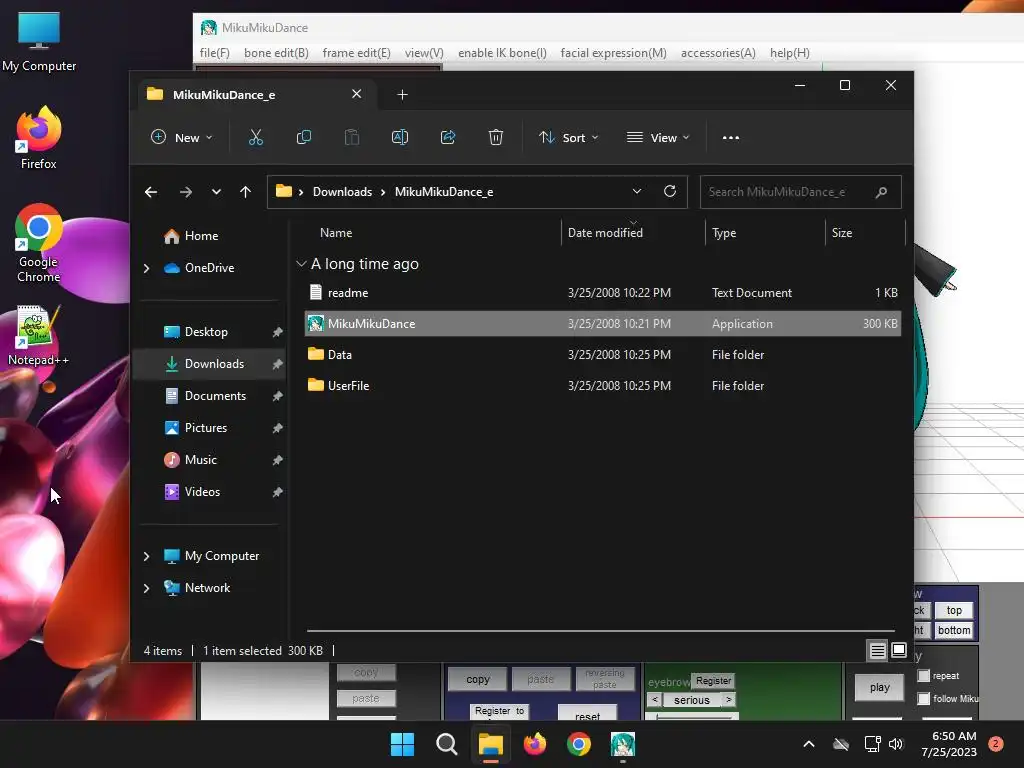Viewport: 1024px width, 768px height.
Task: Click the Cut icon in Explorer toolbar
Action: pyautogui.click(x=255, y=137)
